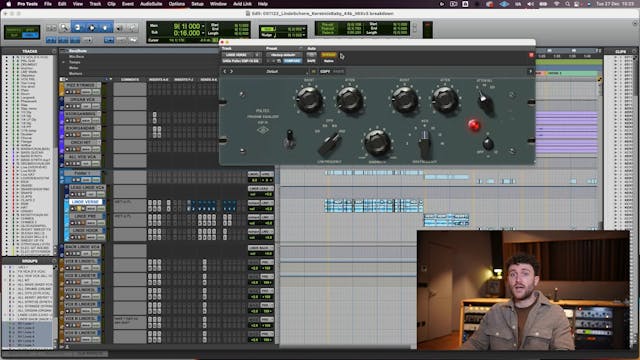Image resolution: width=640 pixels, height=360 pixels.
Task: Open the AudioSuite menu
Action: click(151, 4)
